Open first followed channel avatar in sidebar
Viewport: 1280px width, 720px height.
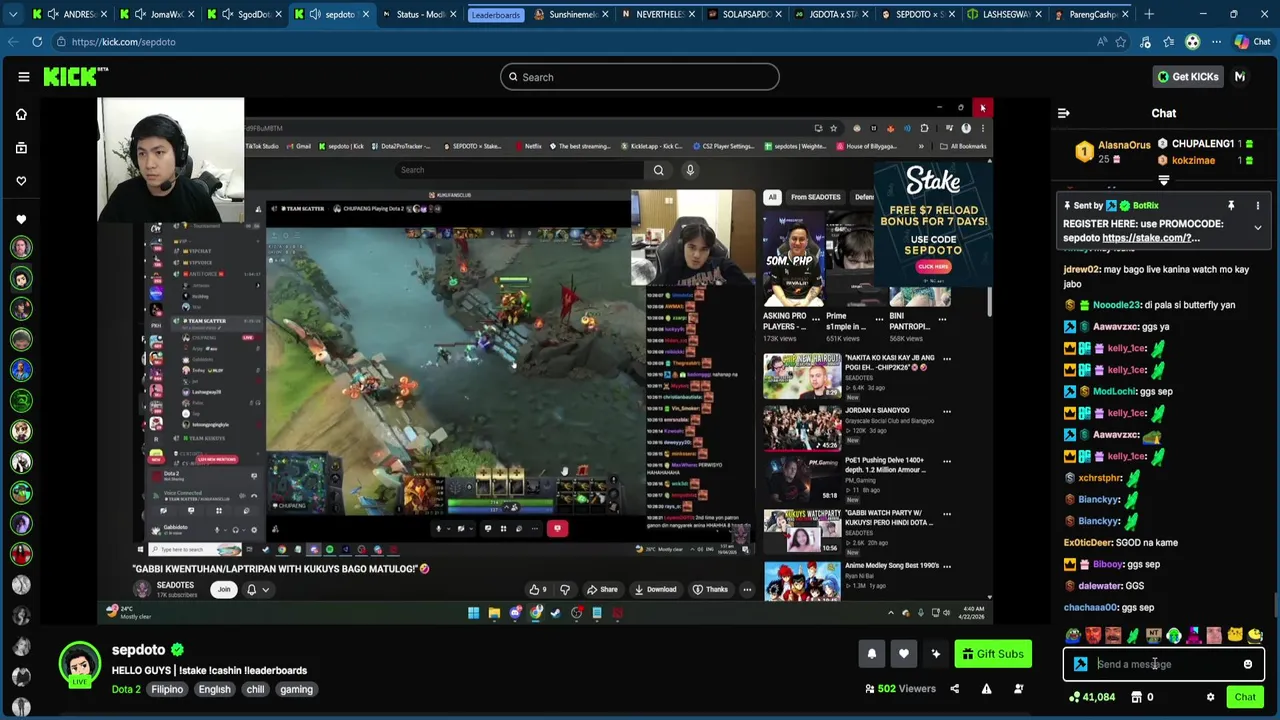[x=21, y=247]
